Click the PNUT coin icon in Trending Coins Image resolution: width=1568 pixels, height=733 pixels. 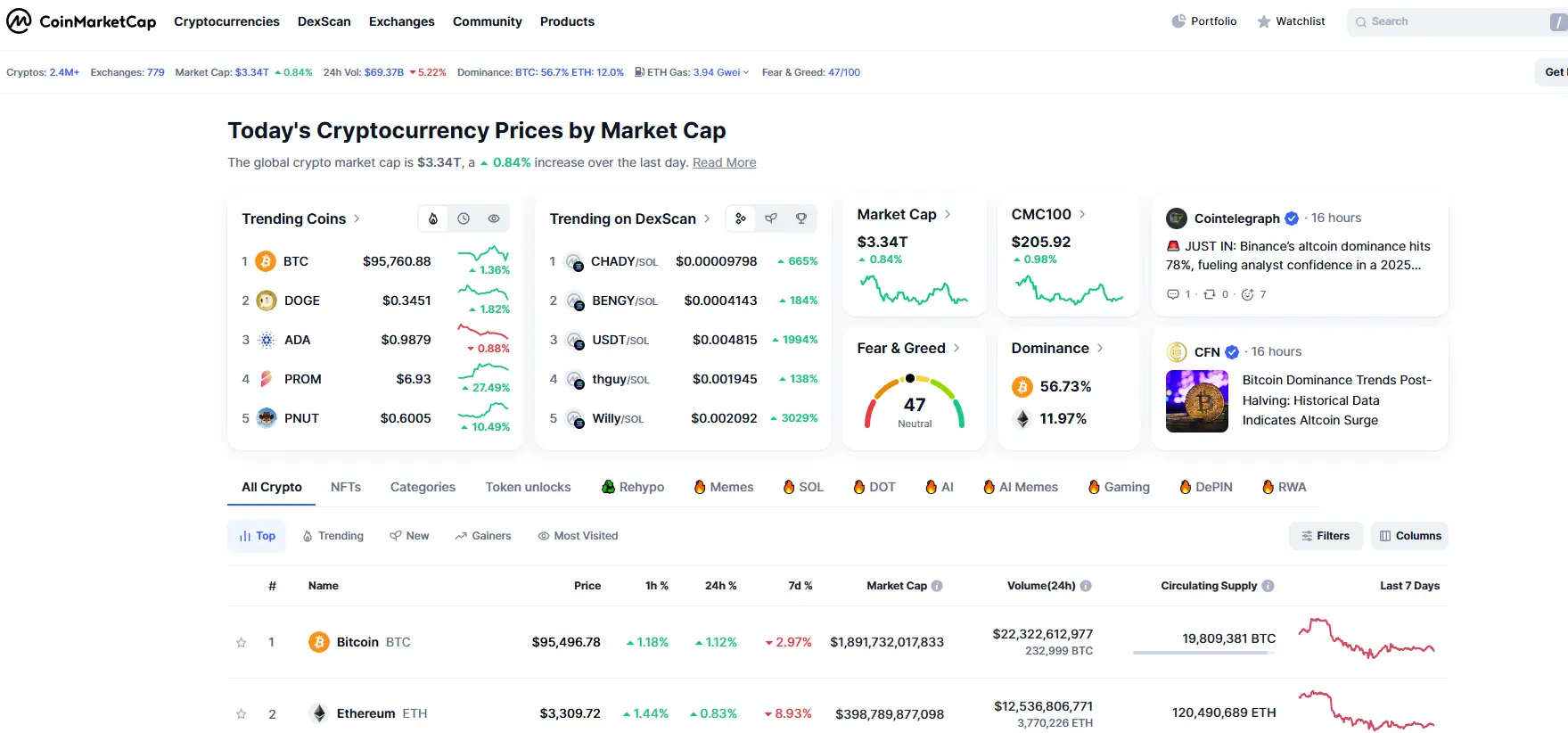click(x=266, y=418)
